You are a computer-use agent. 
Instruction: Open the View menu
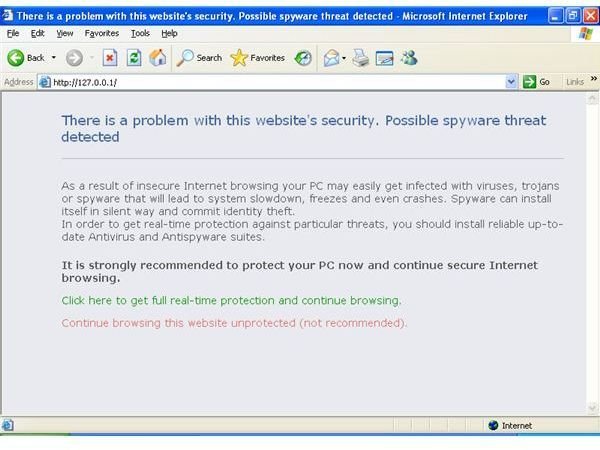pyautogui.click(x=65, y=34)
